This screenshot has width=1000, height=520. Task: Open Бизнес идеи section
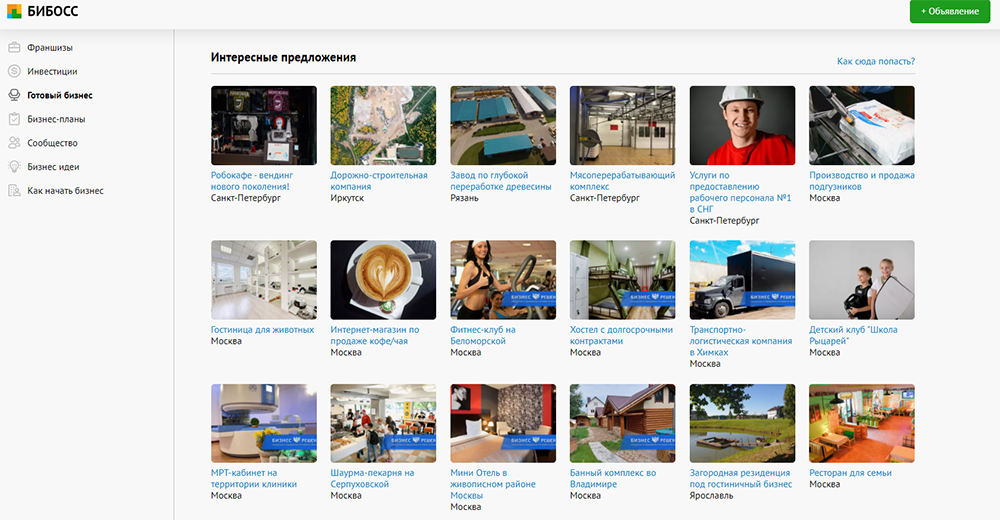(54, 167)
